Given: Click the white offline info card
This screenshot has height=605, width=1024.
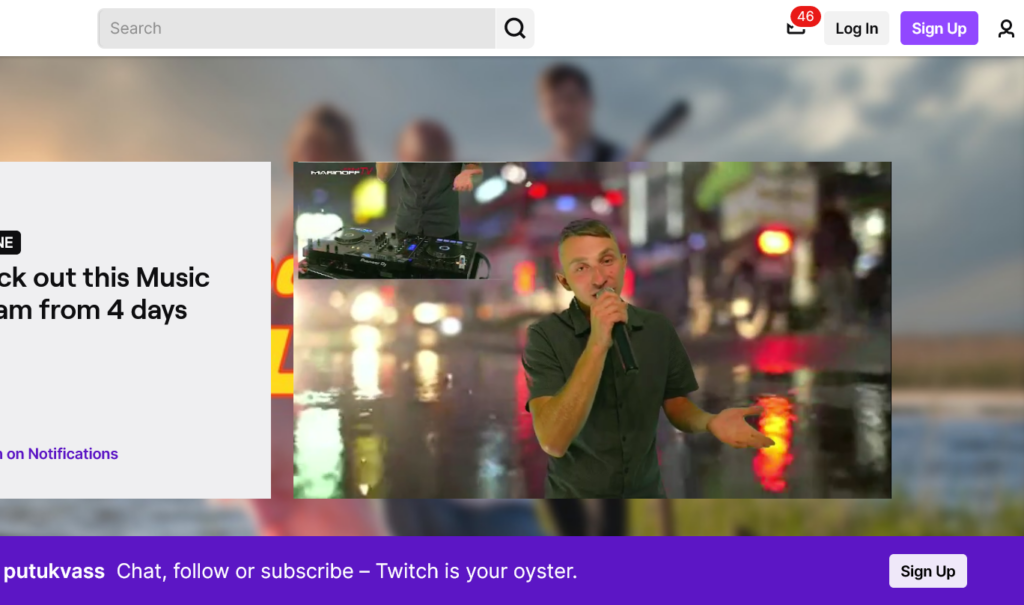Looking at the screenshot, I should click(x=135, y=380).
